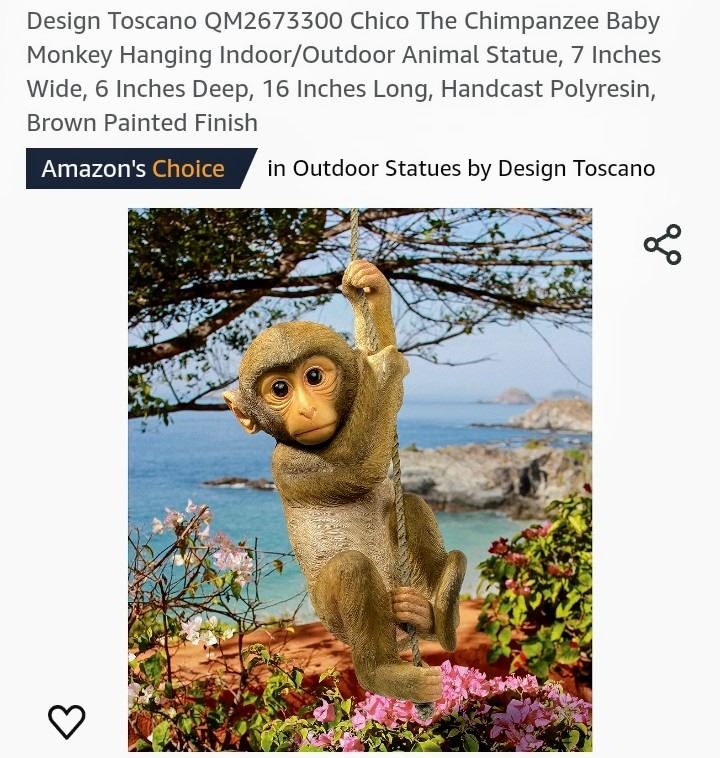
Task: Tap the word Amazon's in the badge
Action: (93, 169)
